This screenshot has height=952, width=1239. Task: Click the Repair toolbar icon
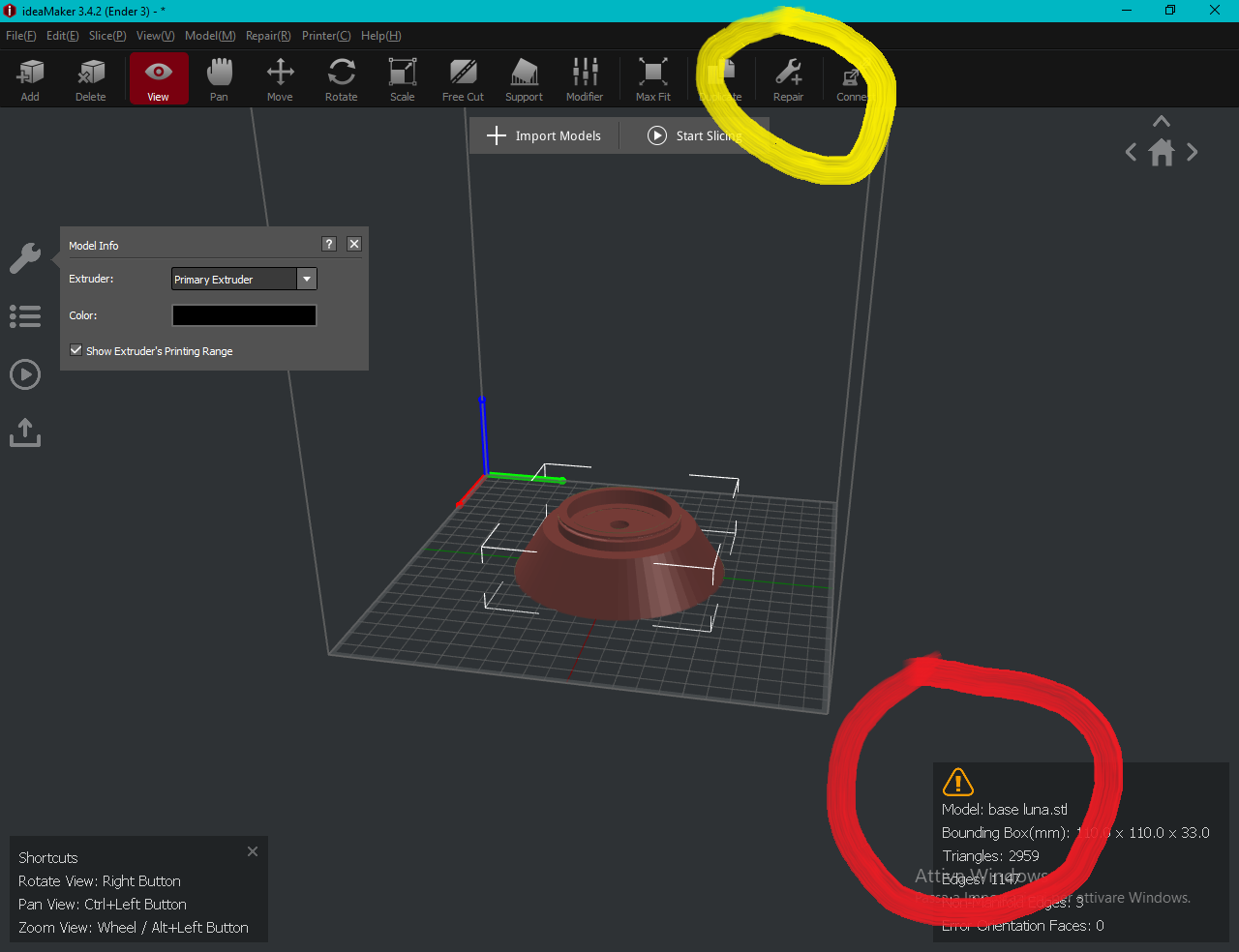click(788, 78)
